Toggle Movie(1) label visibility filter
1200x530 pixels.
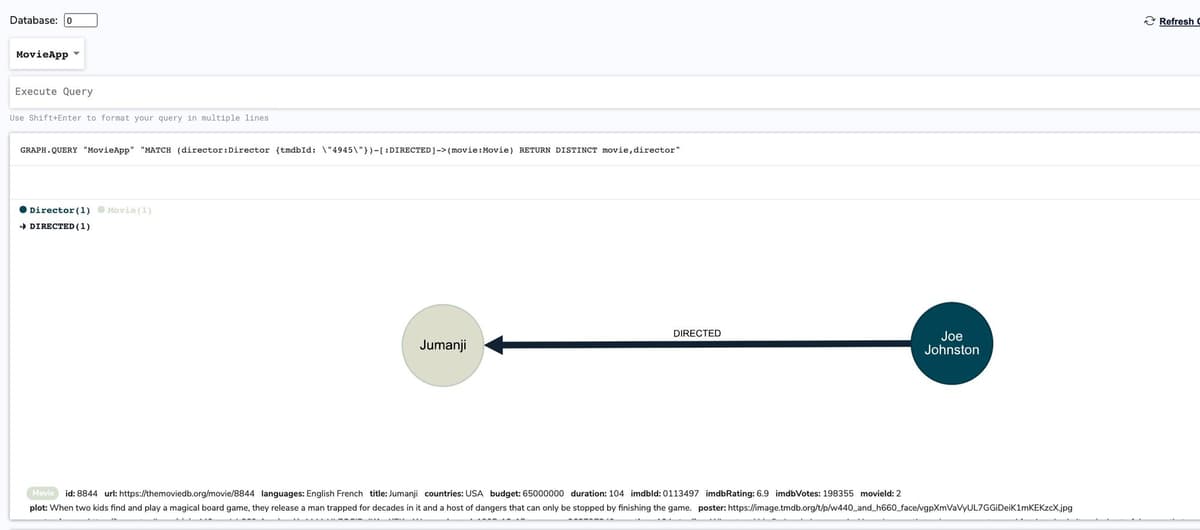128,210
